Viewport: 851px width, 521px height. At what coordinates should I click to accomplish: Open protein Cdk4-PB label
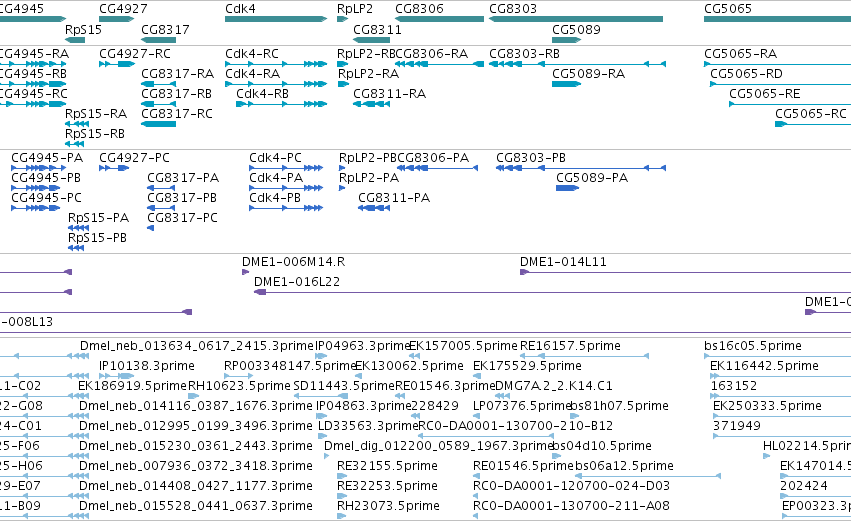tap(275, 198)
